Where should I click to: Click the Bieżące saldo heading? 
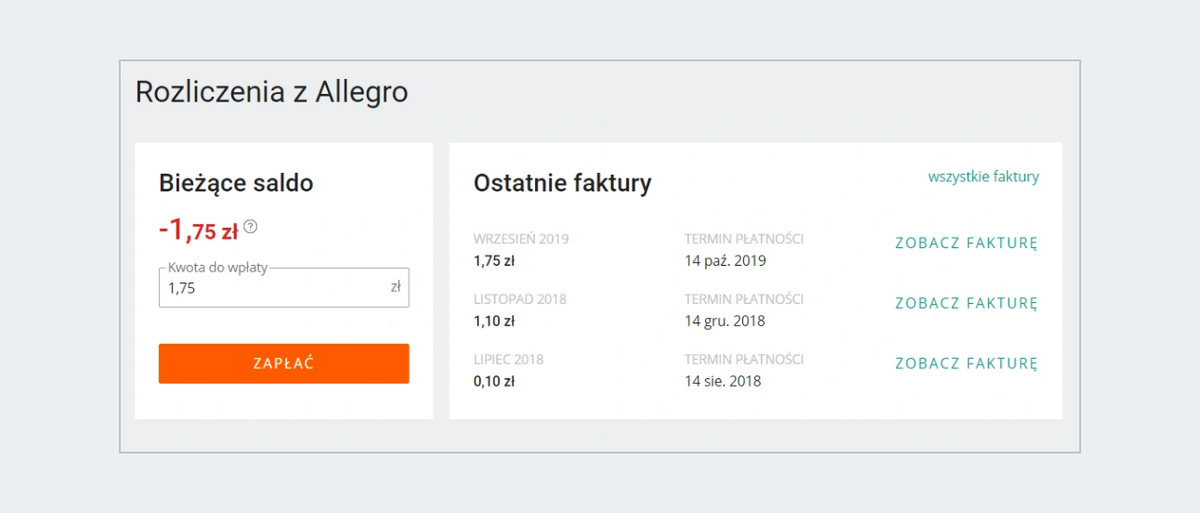pos(236,183)
